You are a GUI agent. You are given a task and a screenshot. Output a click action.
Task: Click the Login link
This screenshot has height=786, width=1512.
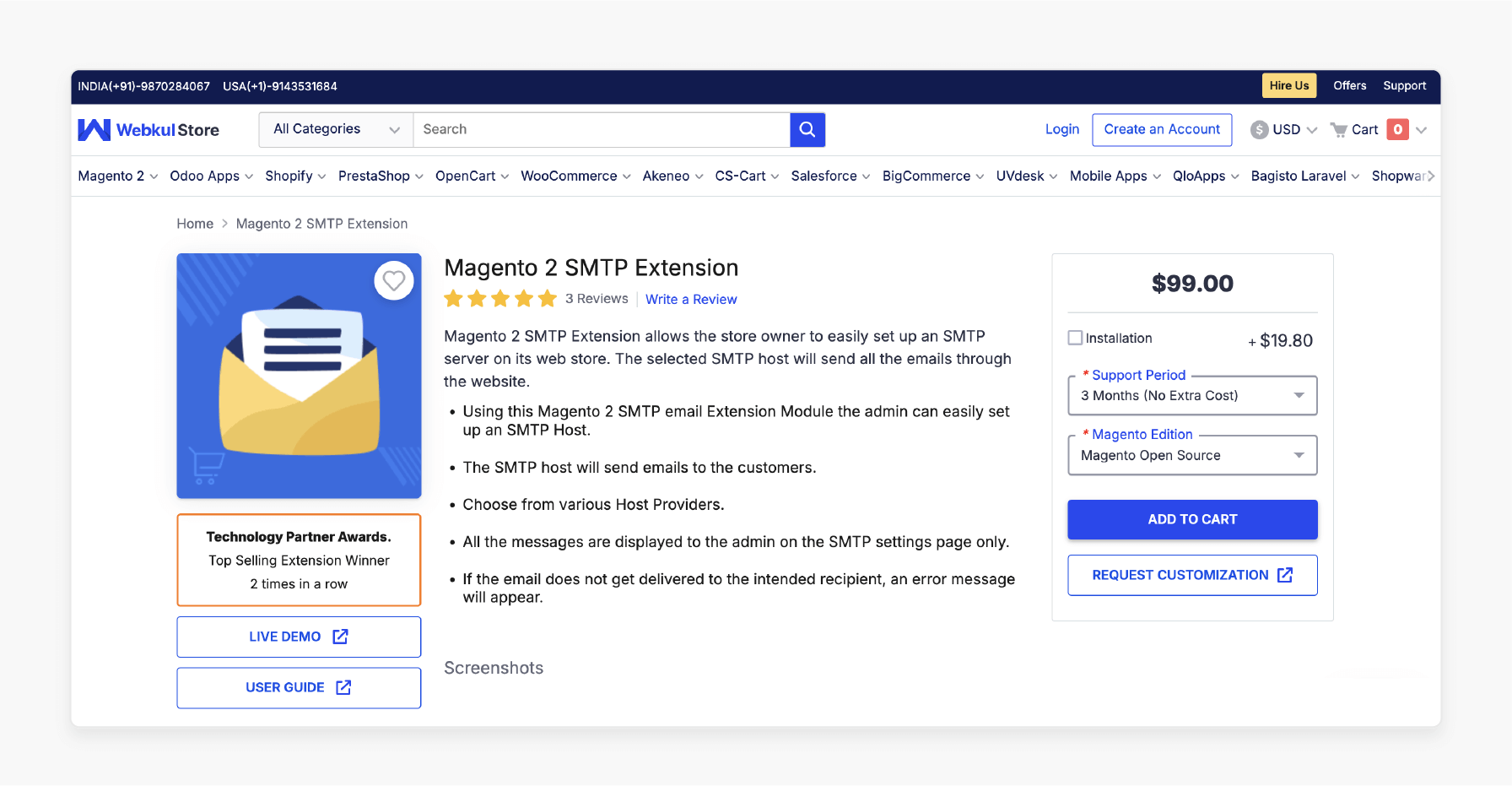[1061, 129]
